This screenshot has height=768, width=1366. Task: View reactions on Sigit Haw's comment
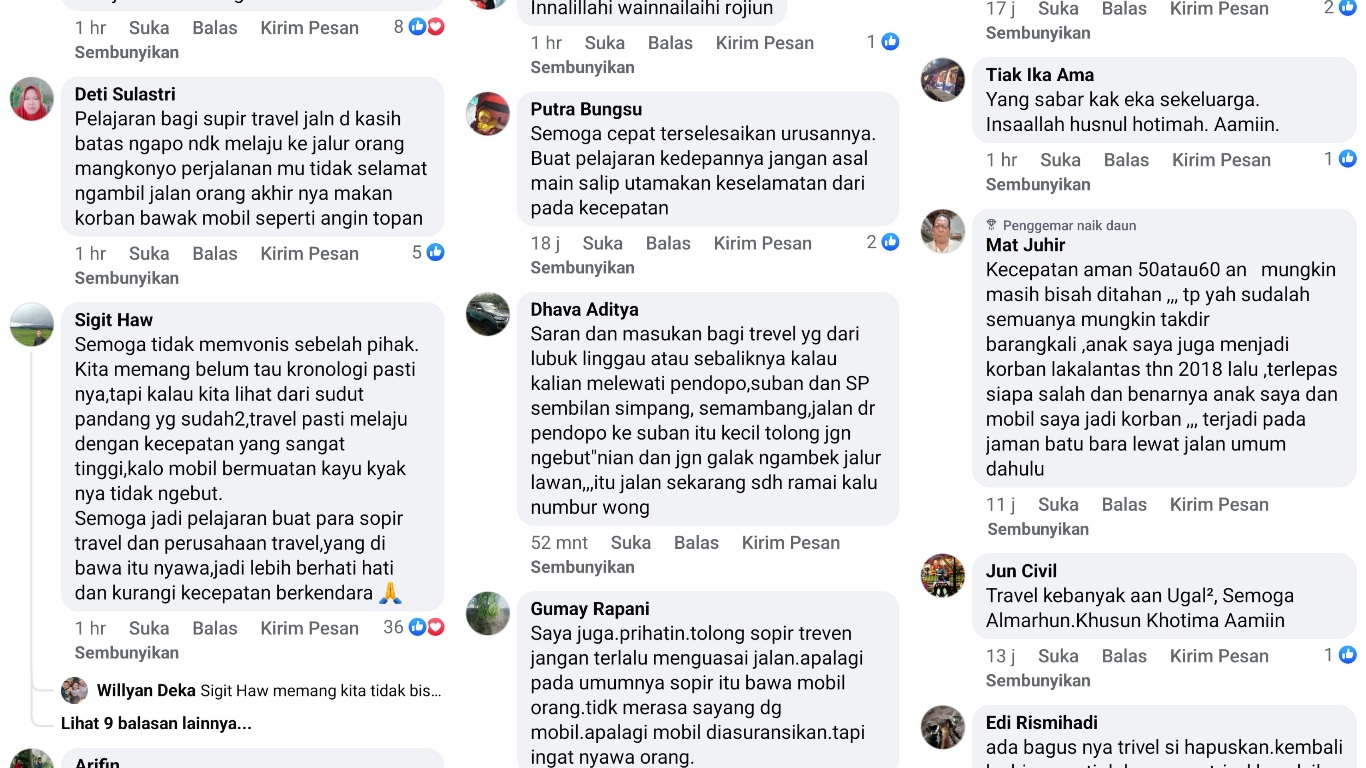(x=427, y=627)
